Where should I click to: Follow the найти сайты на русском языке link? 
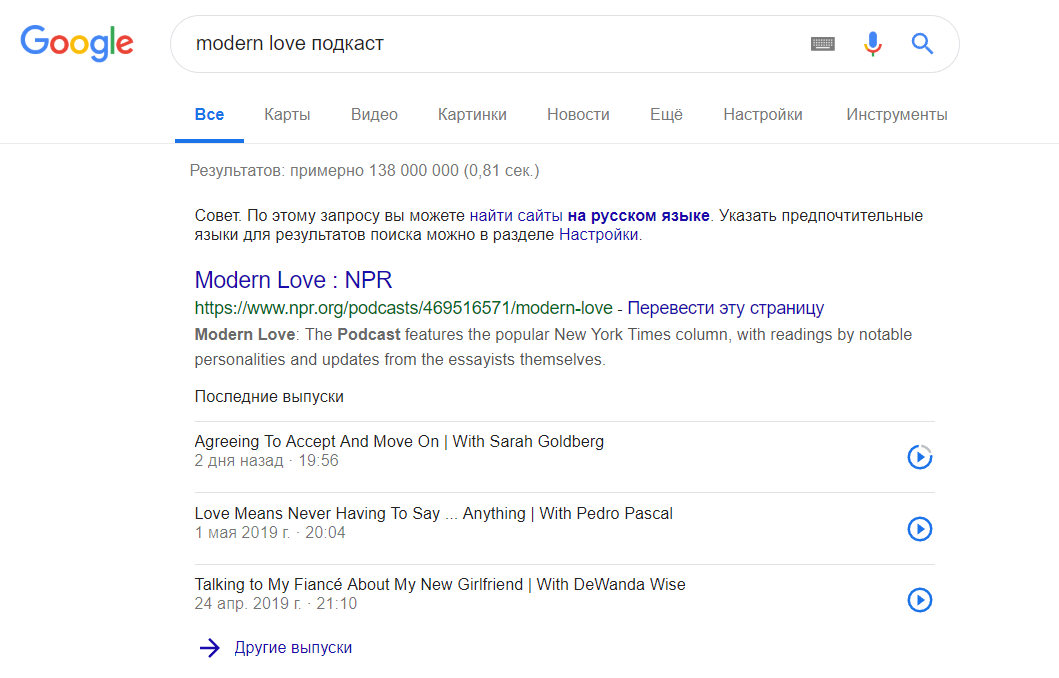(589, 216)
